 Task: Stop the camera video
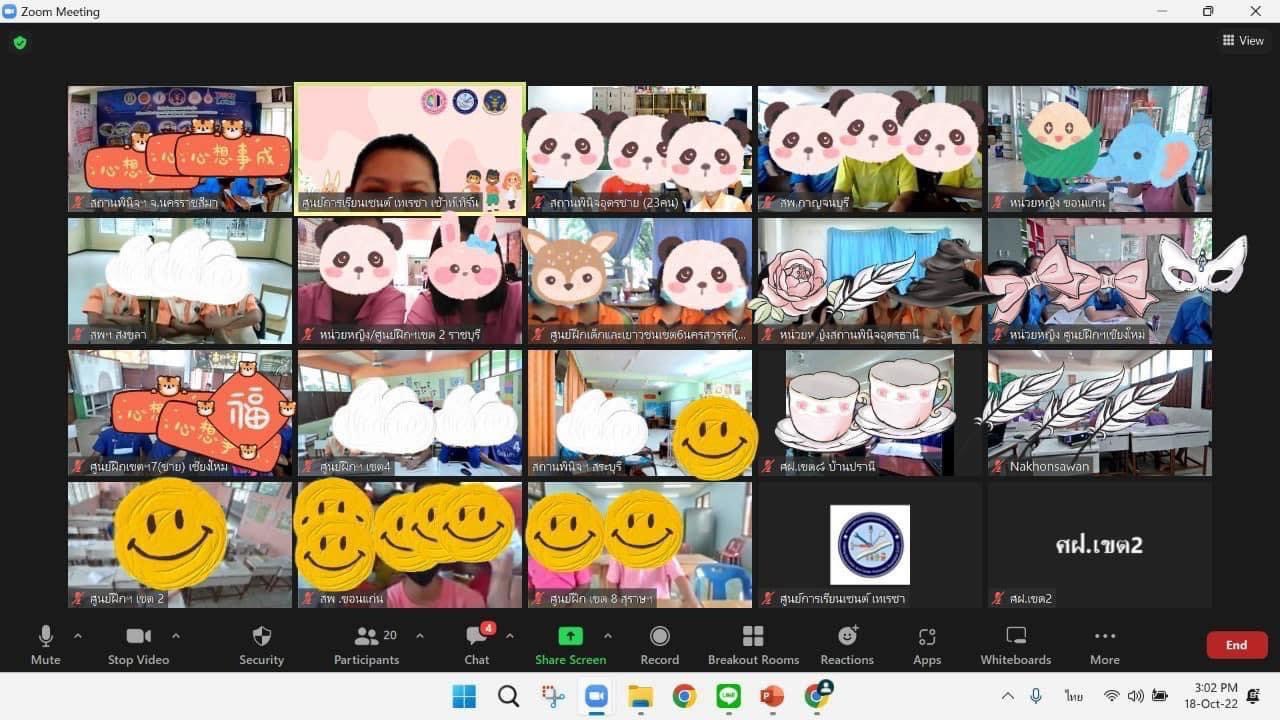click(138, 645)
